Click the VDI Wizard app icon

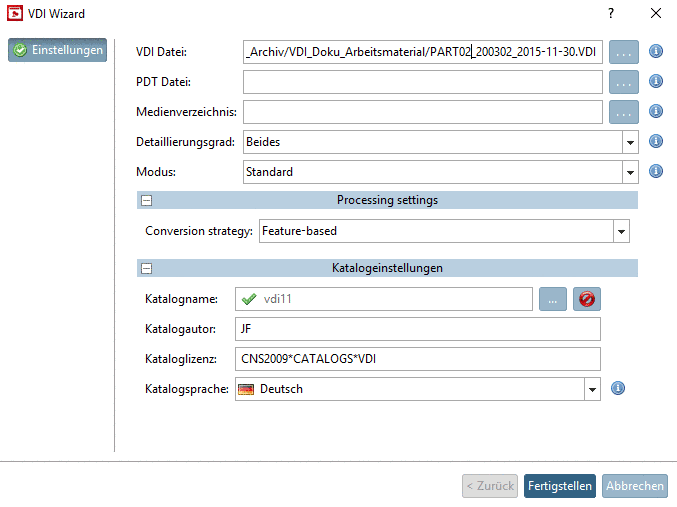pos(15,13)
